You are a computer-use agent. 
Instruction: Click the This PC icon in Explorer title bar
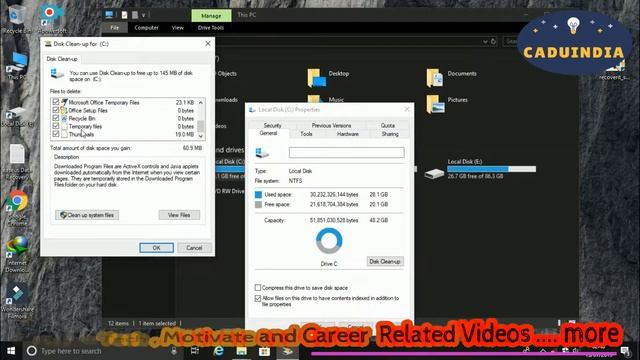(x=109, y=15)
